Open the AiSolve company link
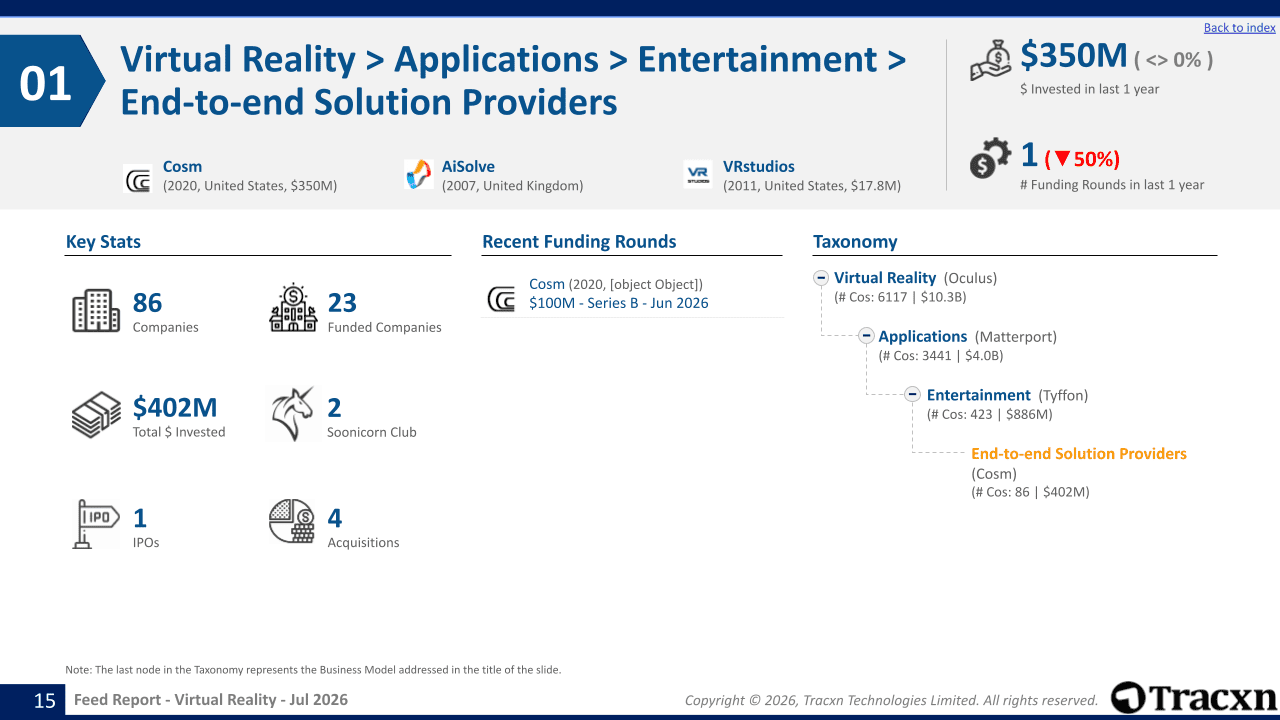The image size is (1280, 720). tap(468, 167)
